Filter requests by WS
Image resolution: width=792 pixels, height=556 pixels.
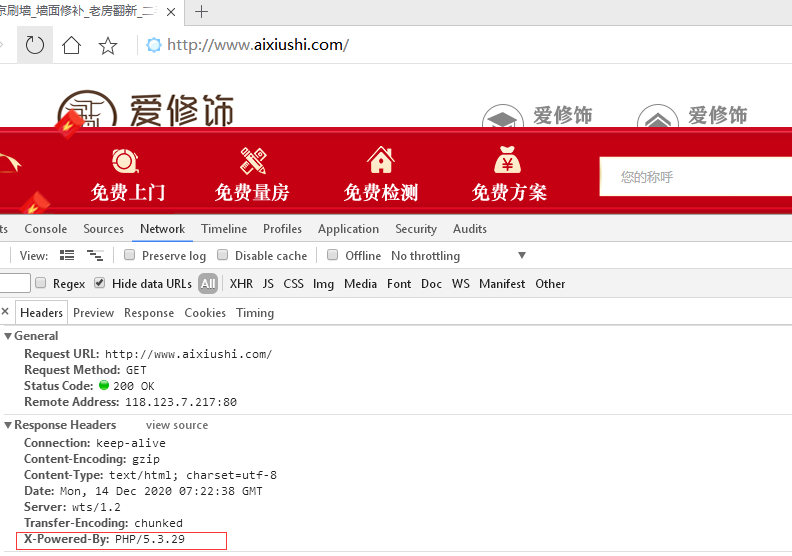pos(461,284)
